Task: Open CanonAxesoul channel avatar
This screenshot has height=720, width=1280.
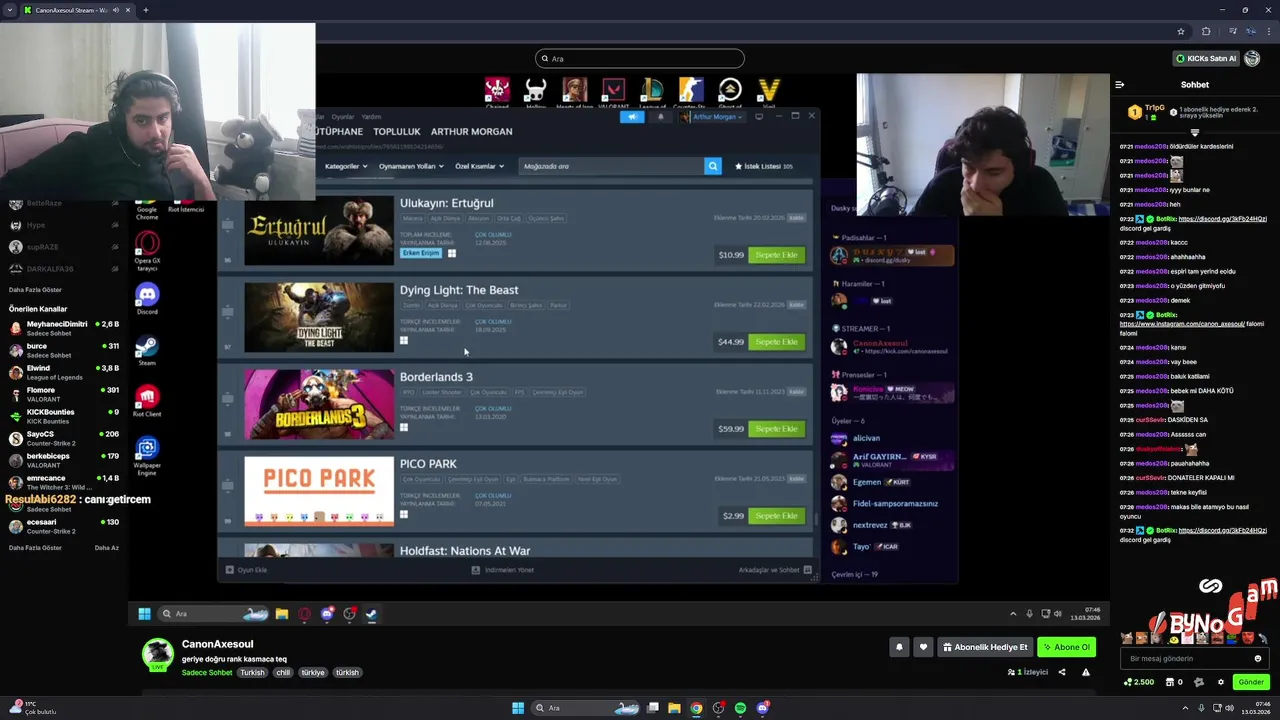Action: 157,655
